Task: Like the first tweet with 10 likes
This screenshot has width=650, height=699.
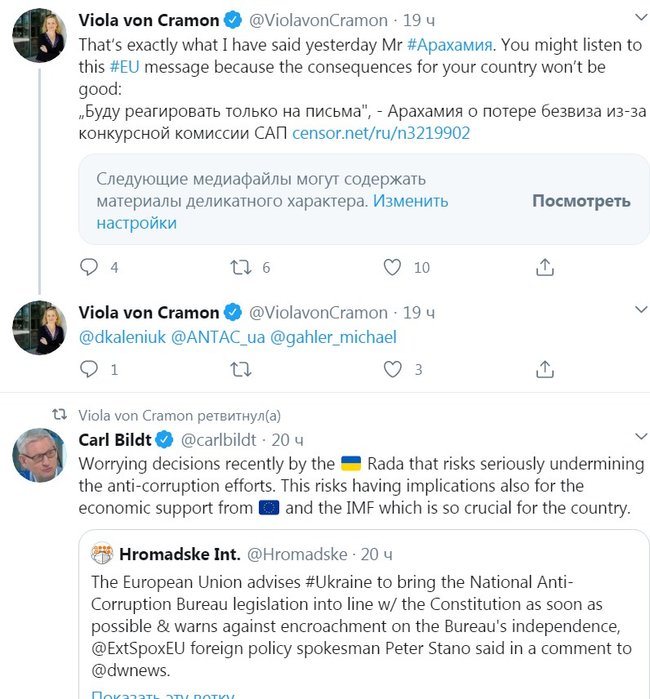Action: coord(393,267)
